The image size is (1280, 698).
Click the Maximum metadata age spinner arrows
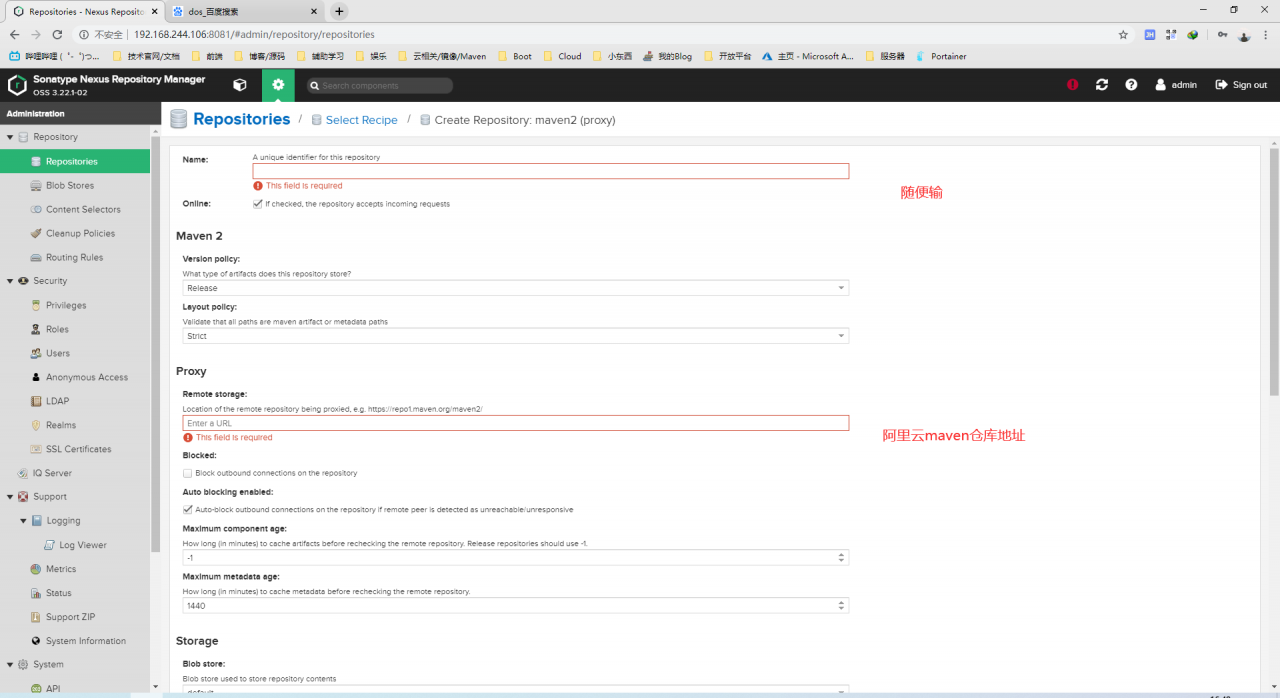coord(841,605)
